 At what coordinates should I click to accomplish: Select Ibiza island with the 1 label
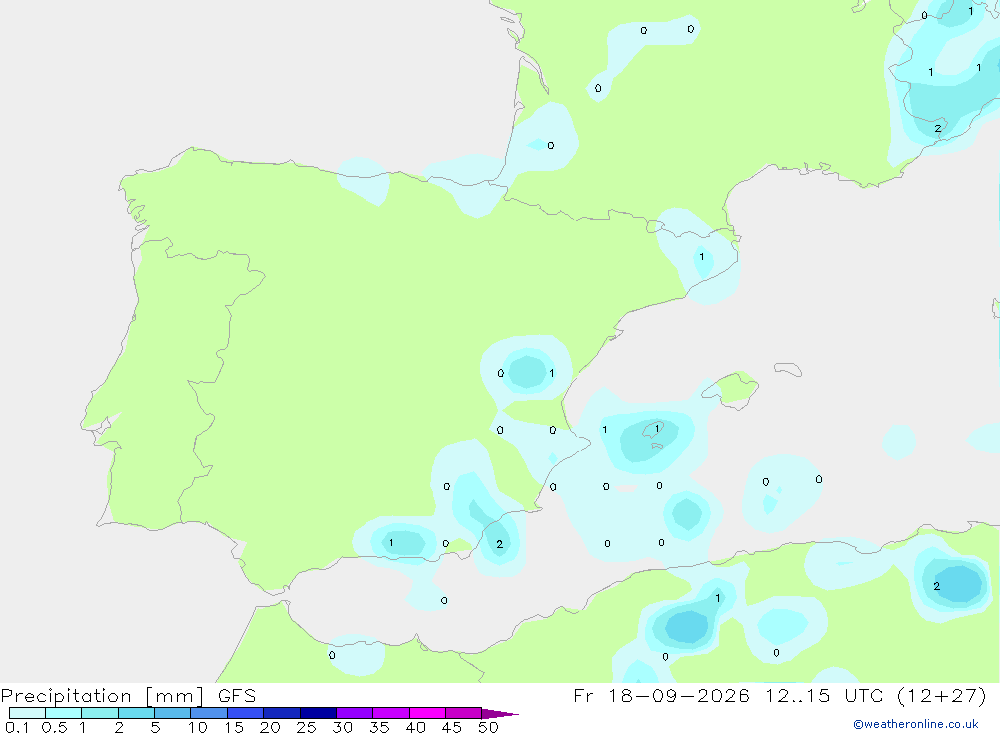(654, 431)
